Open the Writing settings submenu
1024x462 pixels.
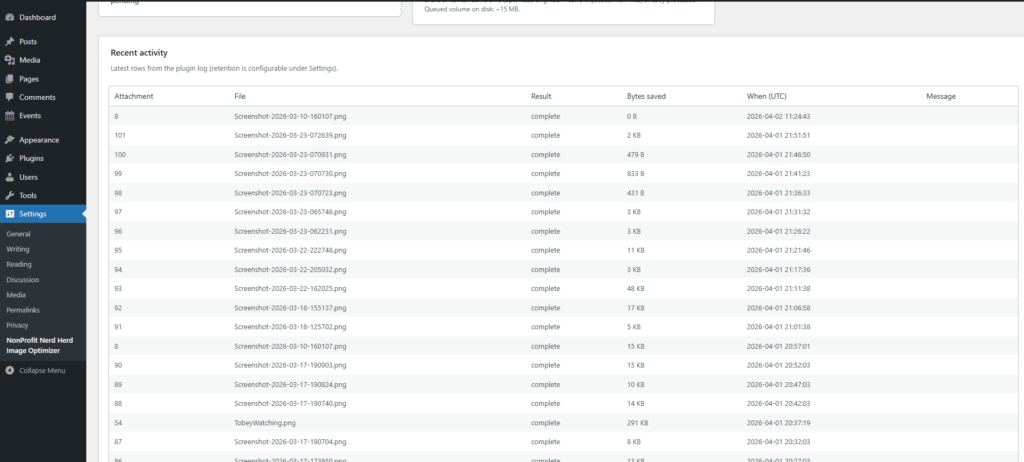point(18,248)
